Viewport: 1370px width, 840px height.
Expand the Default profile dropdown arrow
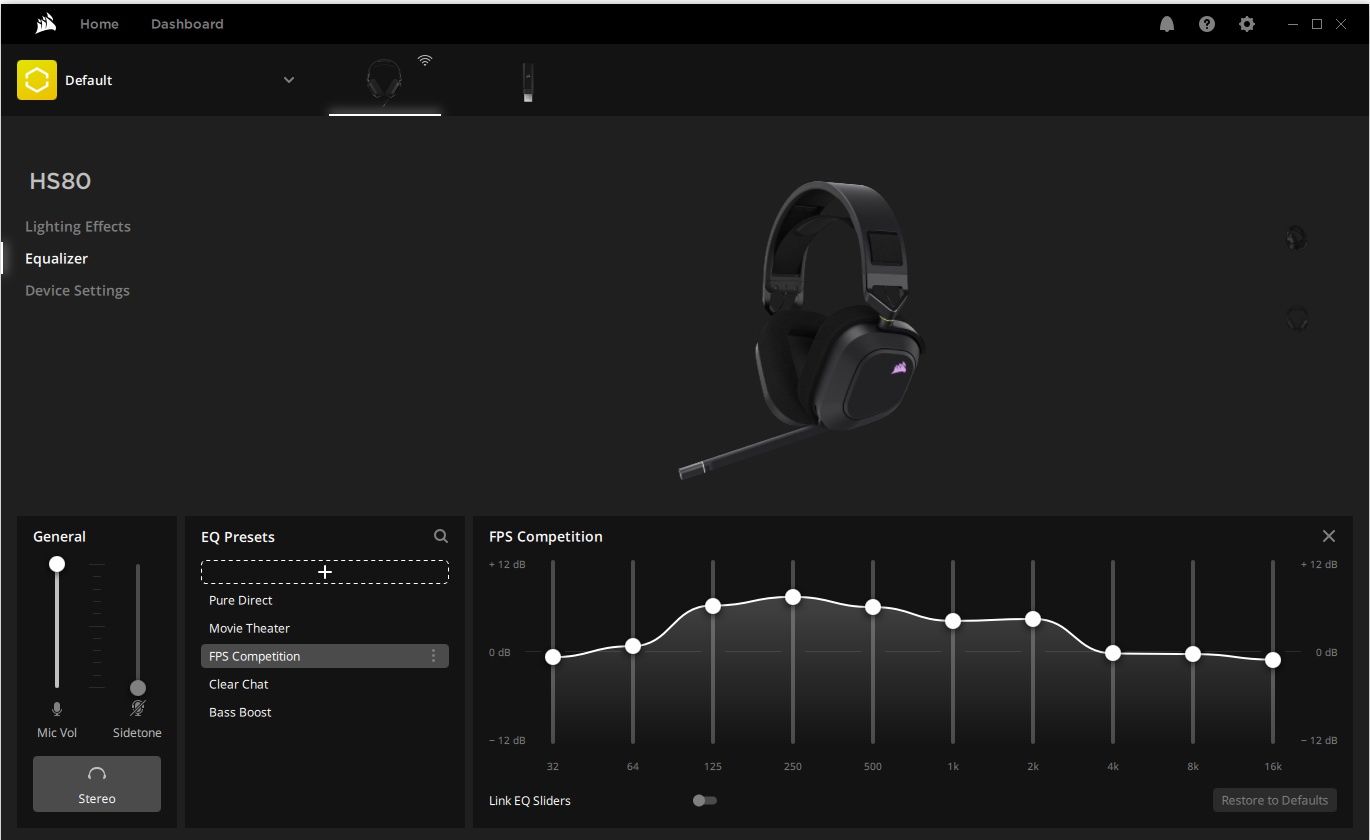[x=289, y=80]
